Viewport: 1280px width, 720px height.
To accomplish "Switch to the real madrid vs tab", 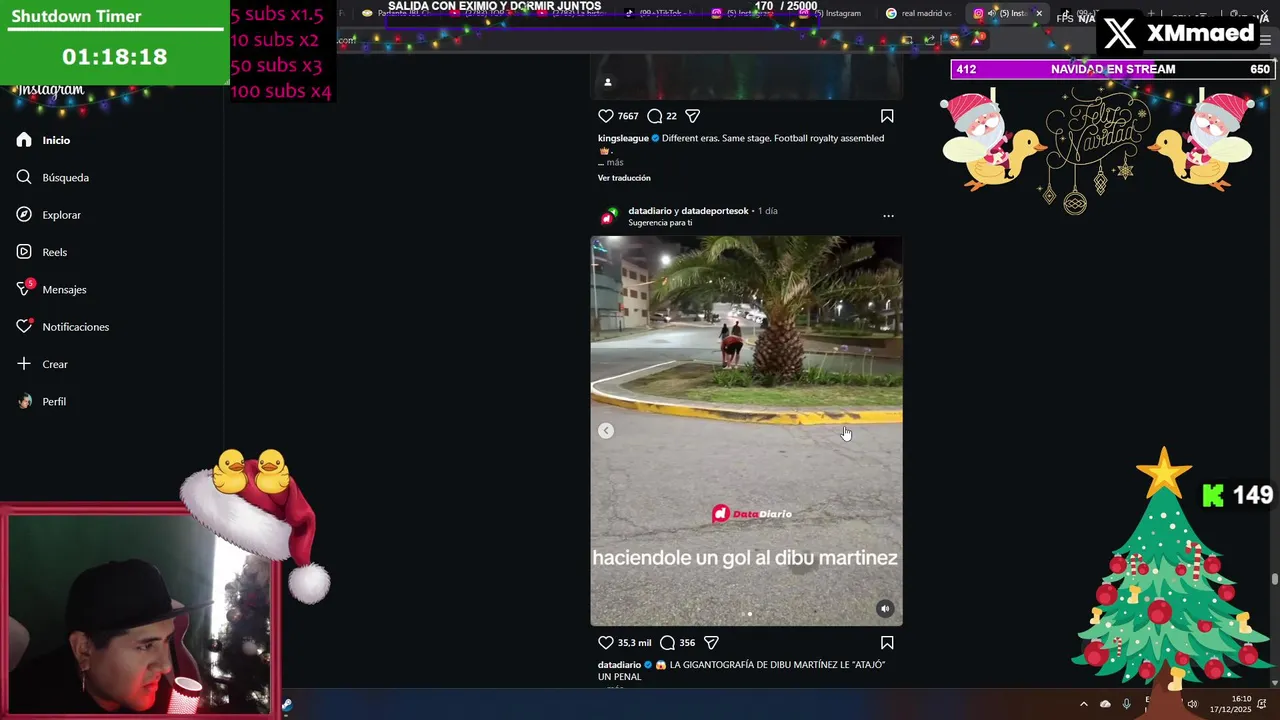I will 918,13.
